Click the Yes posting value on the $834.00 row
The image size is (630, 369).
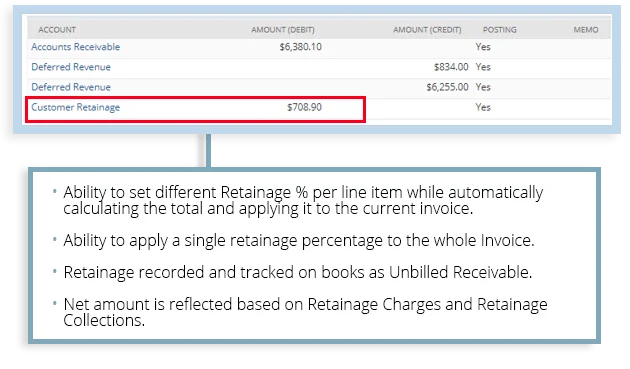483,67
